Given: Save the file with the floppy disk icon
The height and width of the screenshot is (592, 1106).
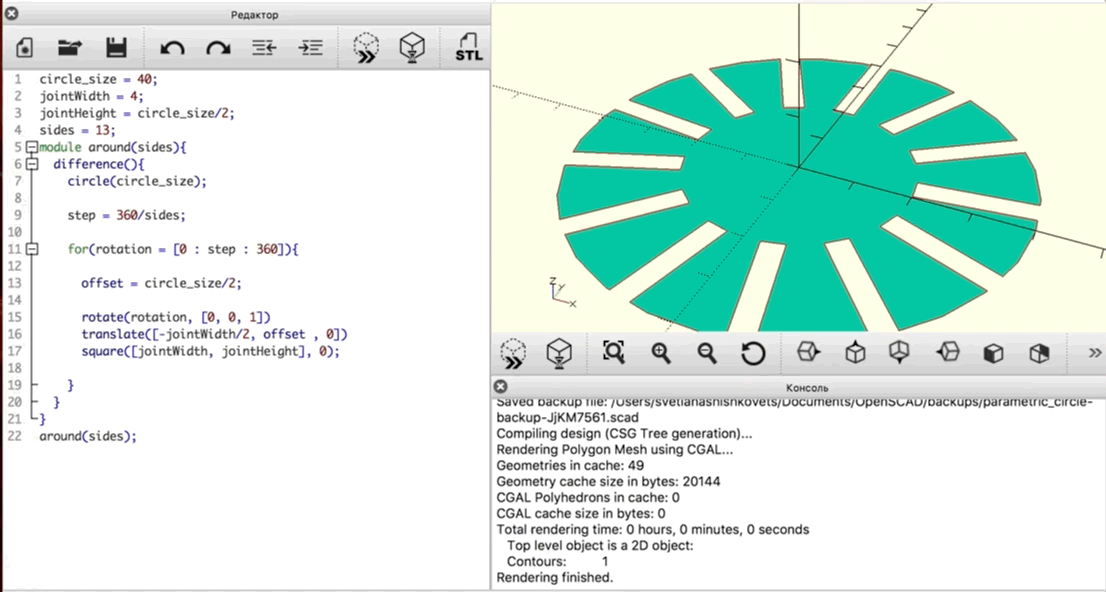Looking at the screenshot, I should click(x=116, y=47).
